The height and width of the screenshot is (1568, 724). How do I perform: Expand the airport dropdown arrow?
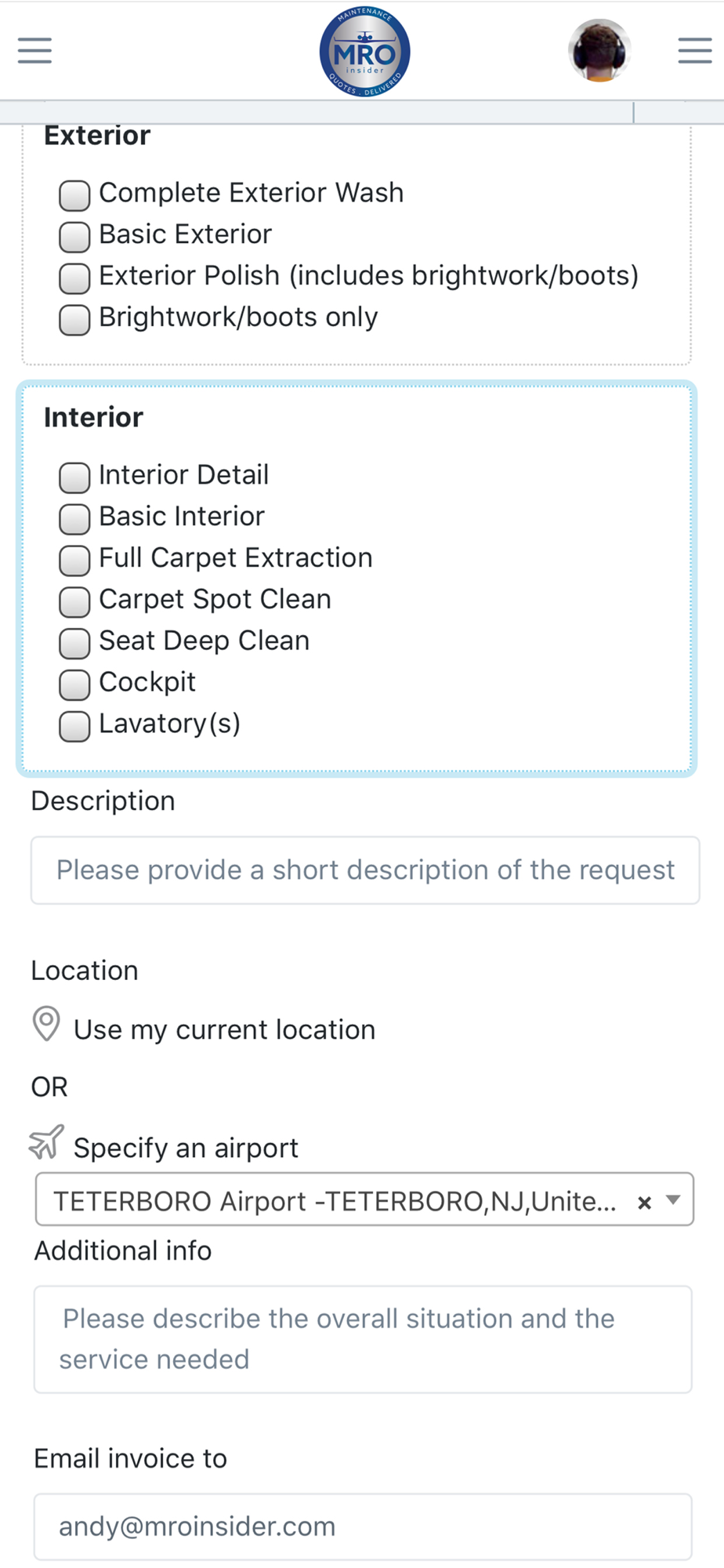(673, 1200)
